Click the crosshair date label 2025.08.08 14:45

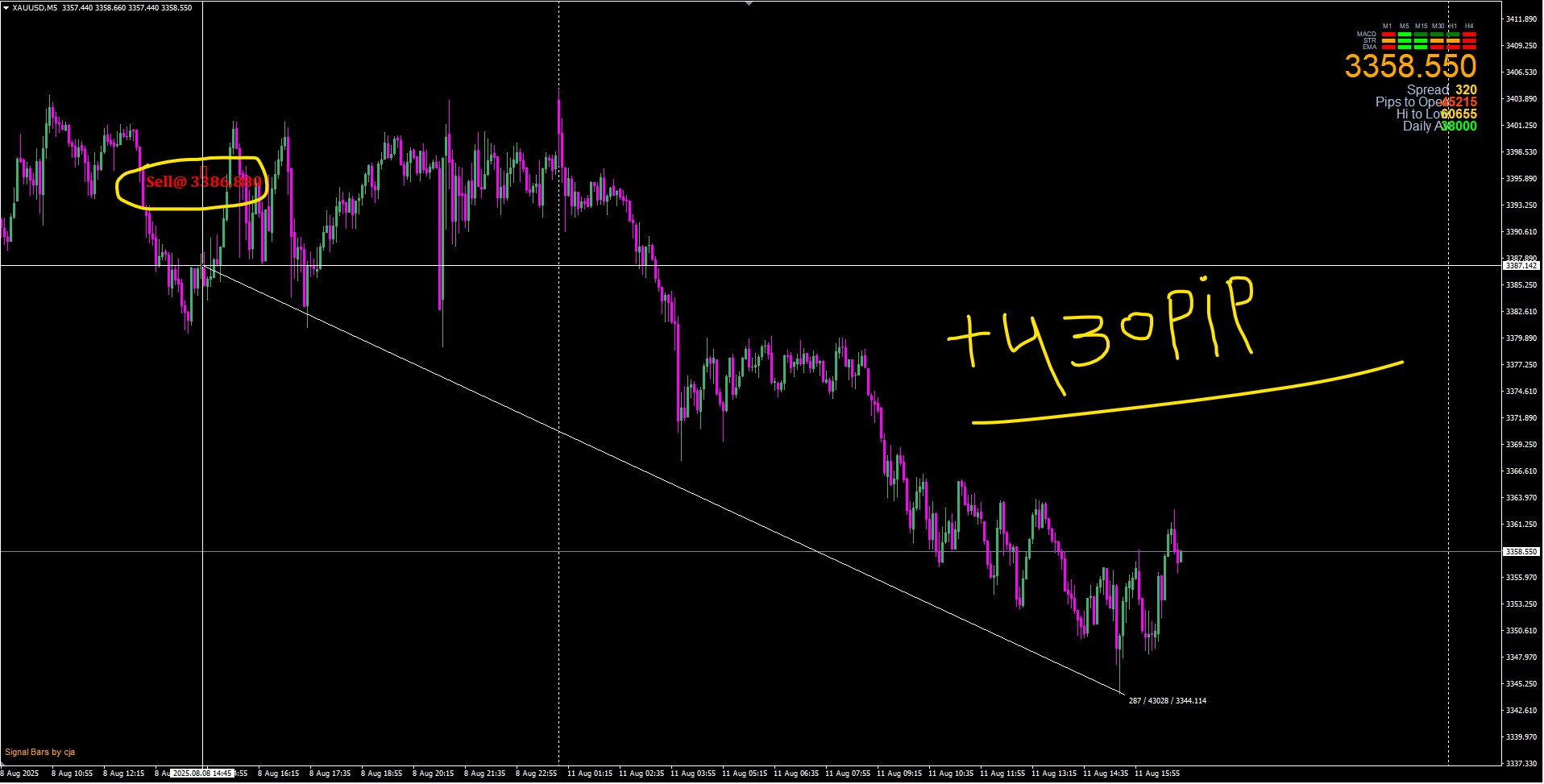202,774
